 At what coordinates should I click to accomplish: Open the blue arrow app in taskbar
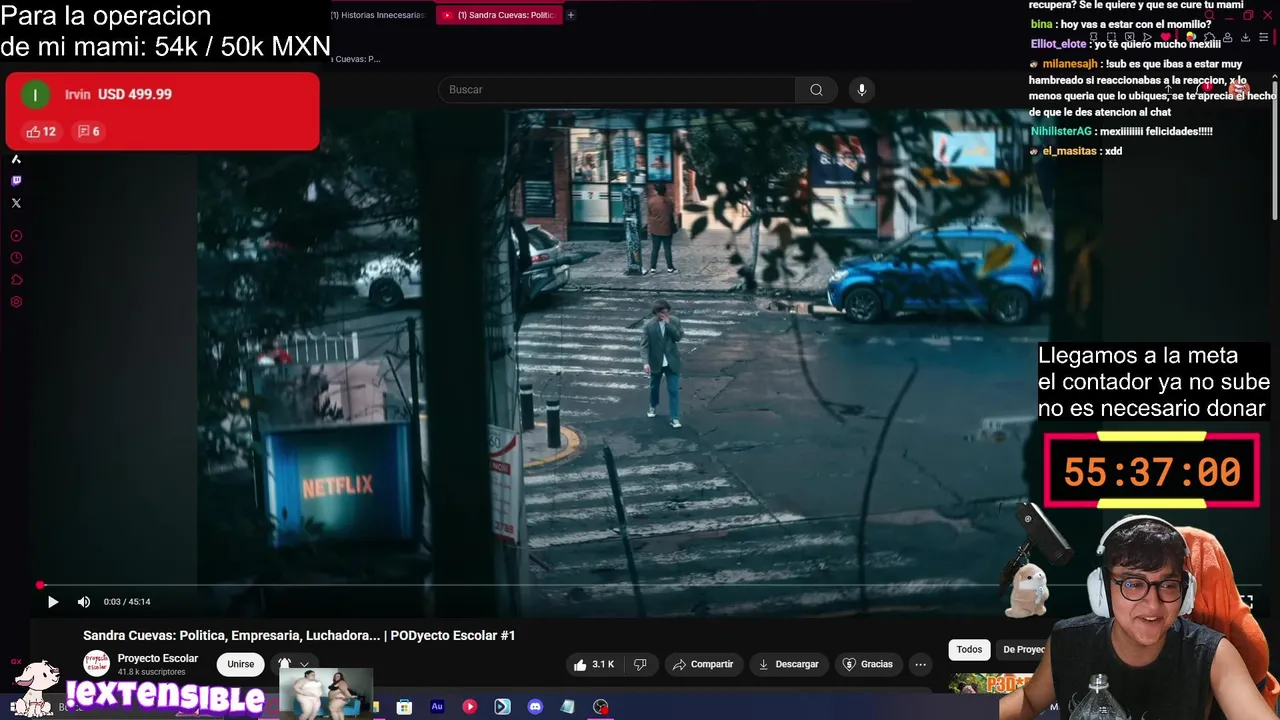[x=502, y=706]
